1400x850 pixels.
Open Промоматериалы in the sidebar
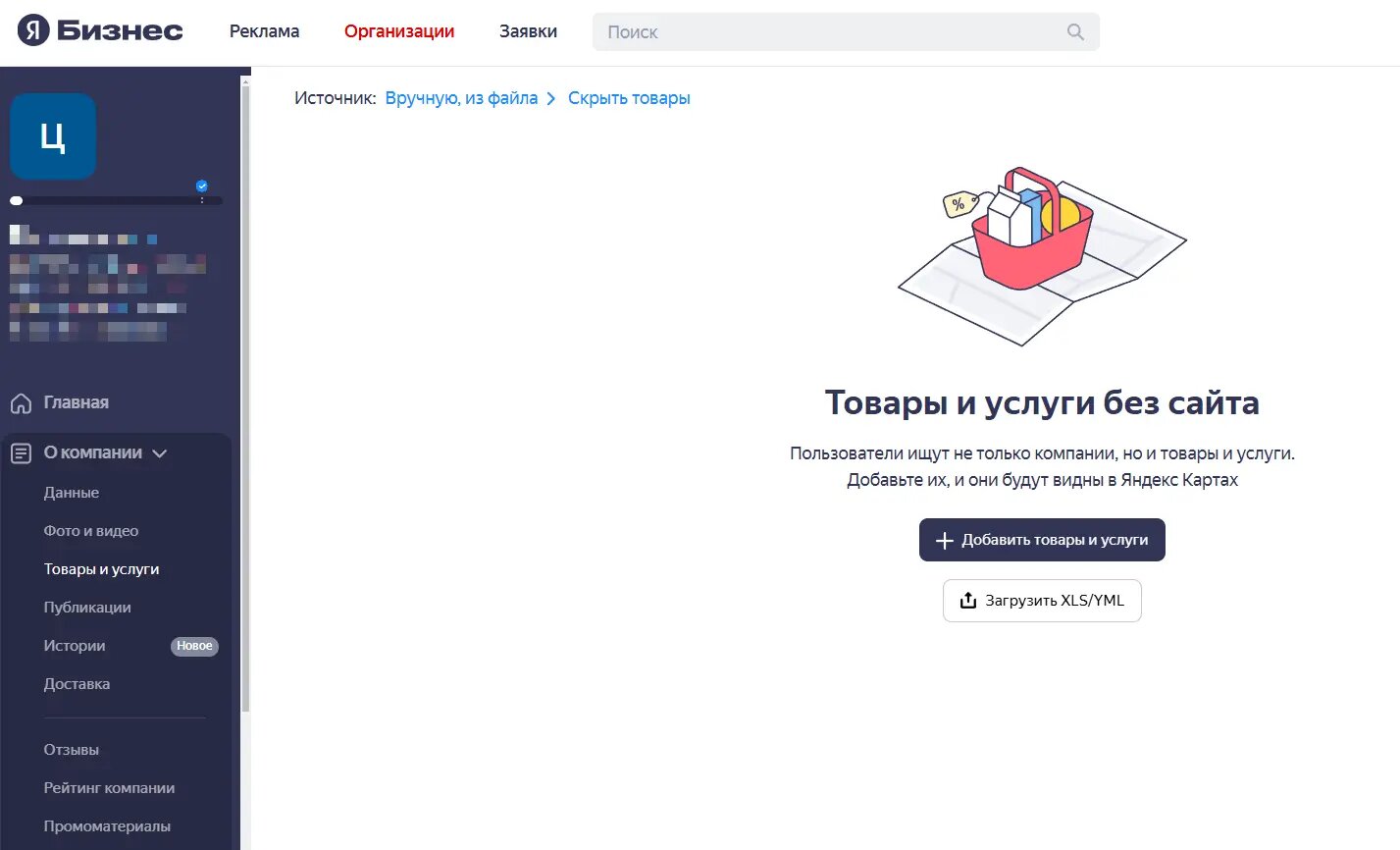107,826
